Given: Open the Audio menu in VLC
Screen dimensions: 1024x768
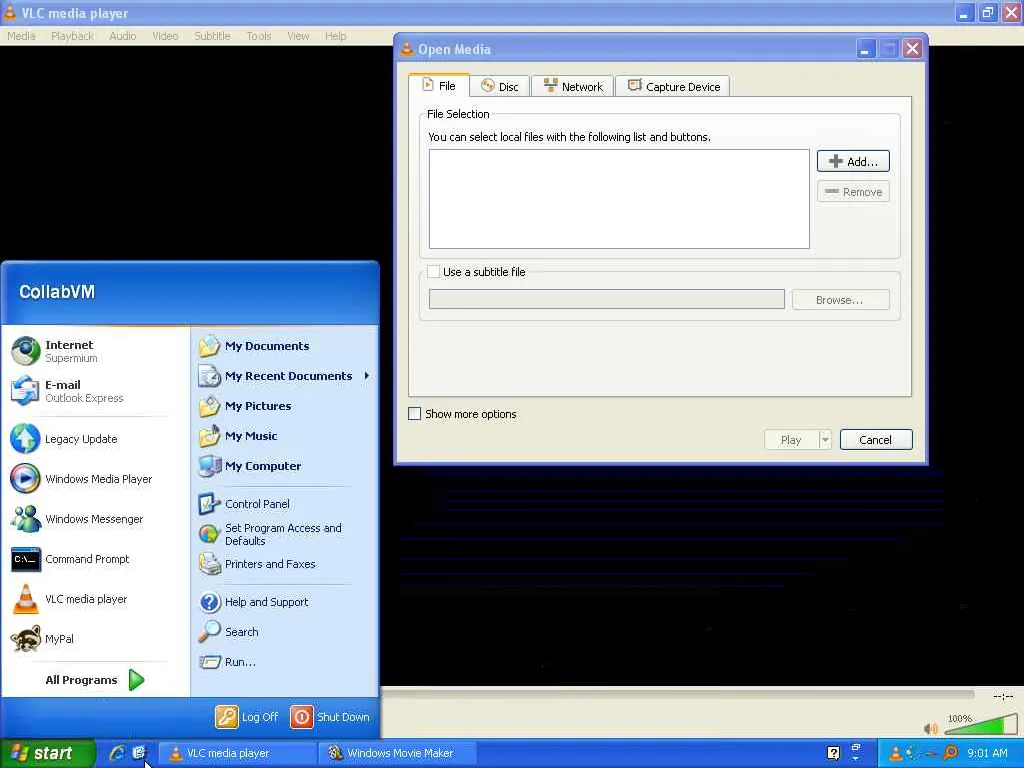Looking at the screenshot, I should (x=123, y=36).
